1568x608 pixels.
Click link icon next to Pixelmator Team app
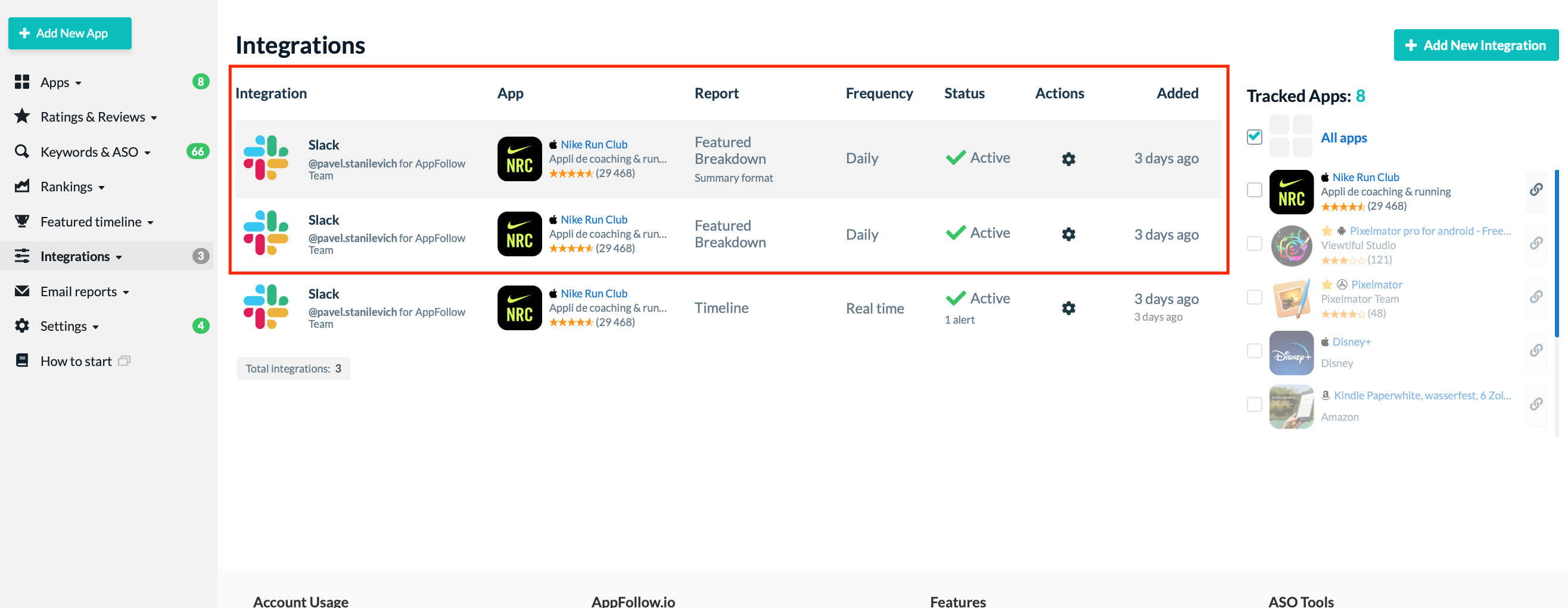pos(1536,297)
